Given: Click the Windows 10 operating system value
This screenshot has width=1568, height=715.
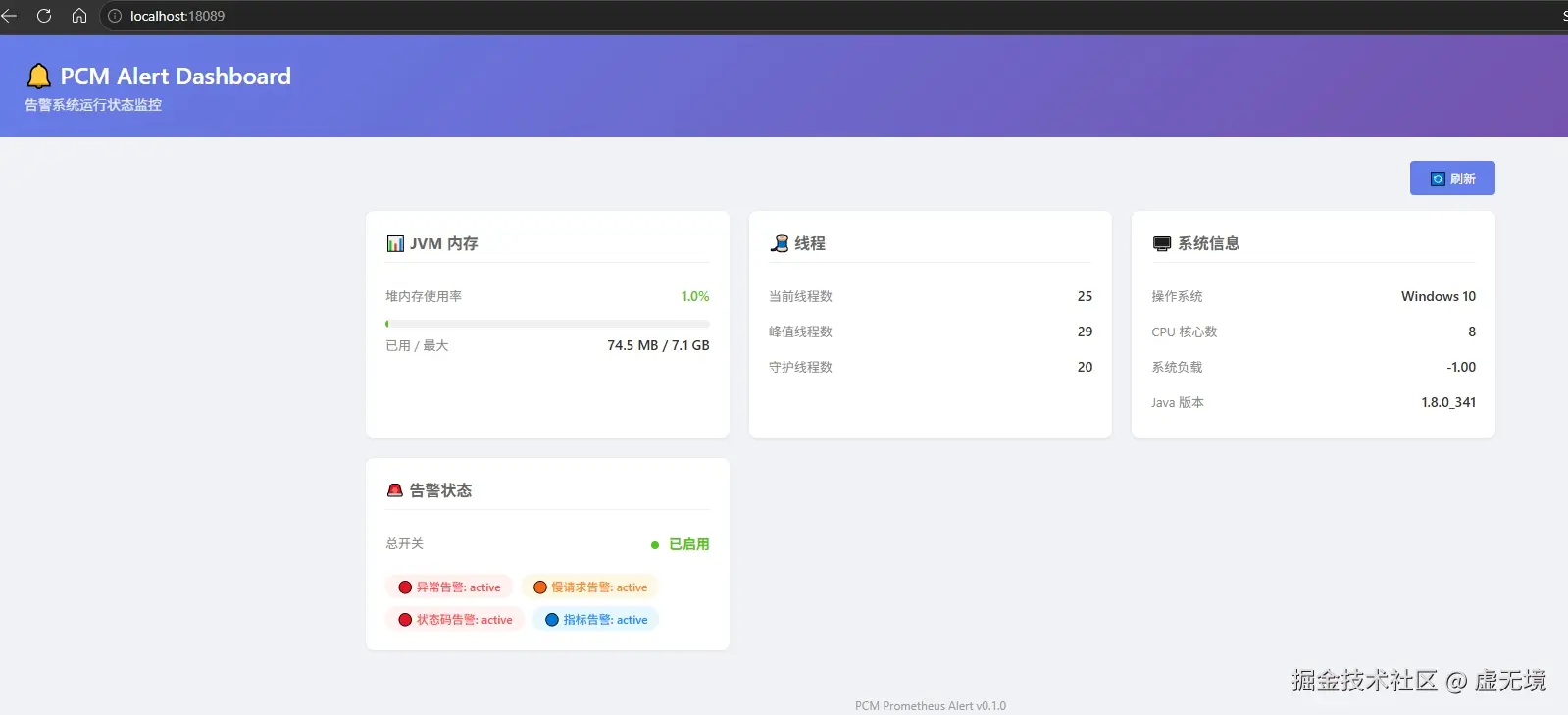Looking at the screenshot, I should point(1439,296).
